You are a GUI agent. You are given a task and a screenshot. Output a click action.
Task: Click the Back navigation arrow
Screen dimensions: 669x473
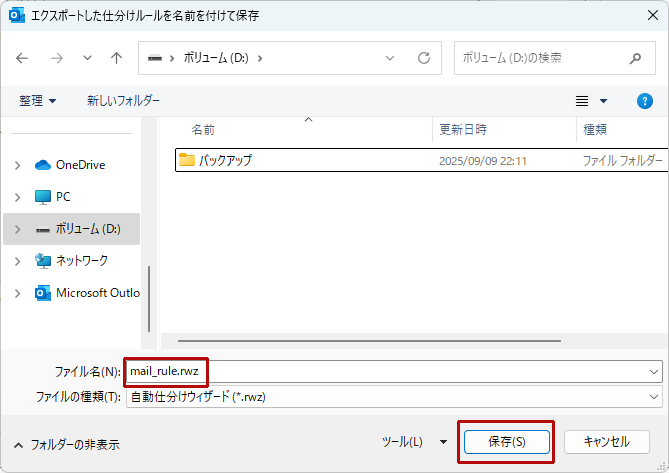[23, 58]
